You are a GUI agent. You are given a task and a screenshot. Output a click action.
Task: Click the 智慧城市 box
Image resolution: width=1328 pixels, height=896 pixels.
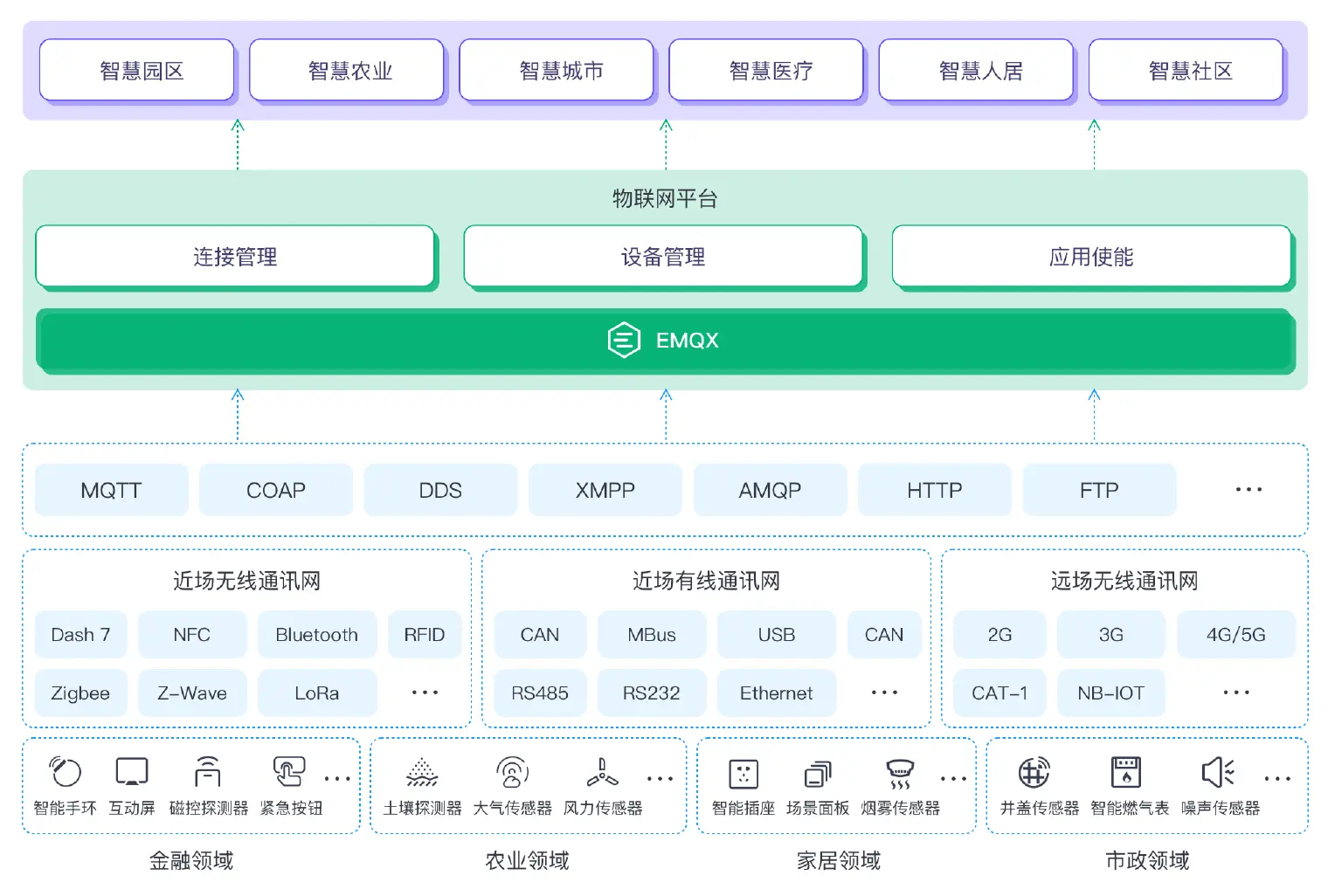(557, 71)
